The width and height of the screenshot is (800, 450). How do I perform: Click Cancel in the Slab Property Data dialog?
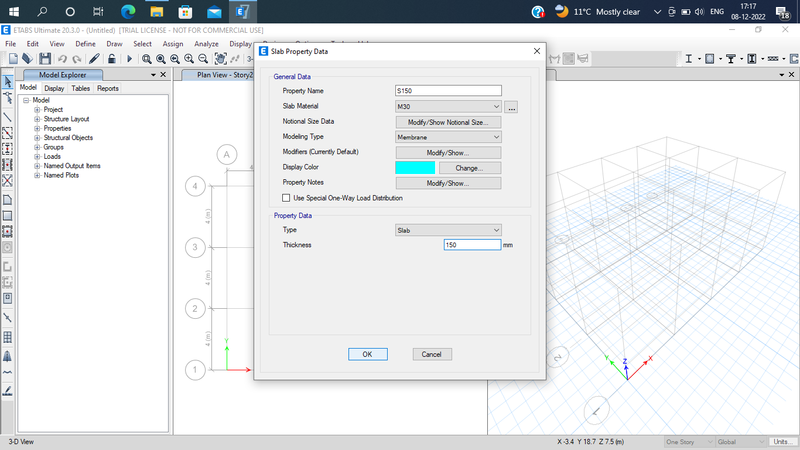tap(432, 354)
